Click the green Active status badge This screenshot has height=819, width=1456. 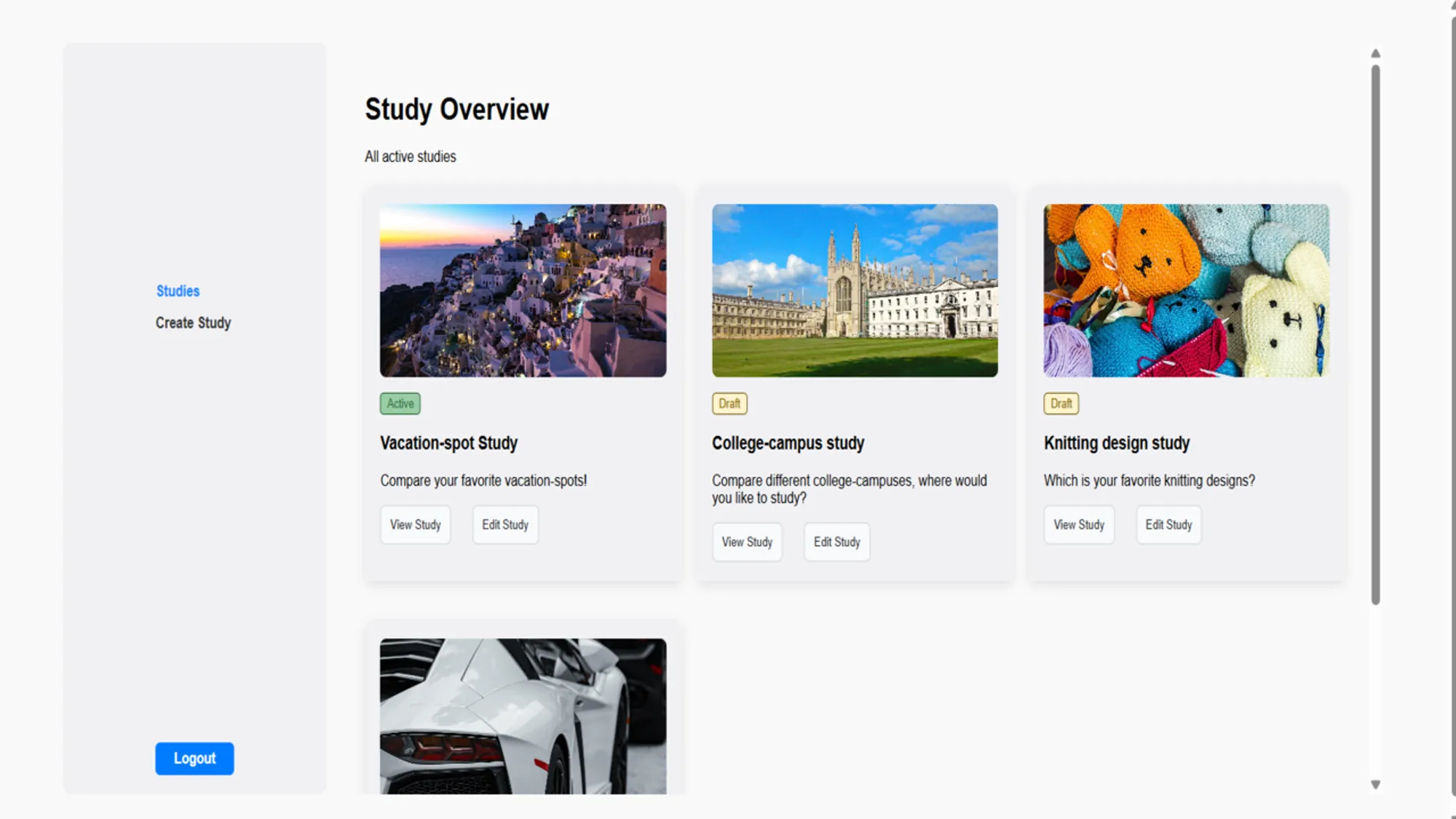click(x=400, y=403)
